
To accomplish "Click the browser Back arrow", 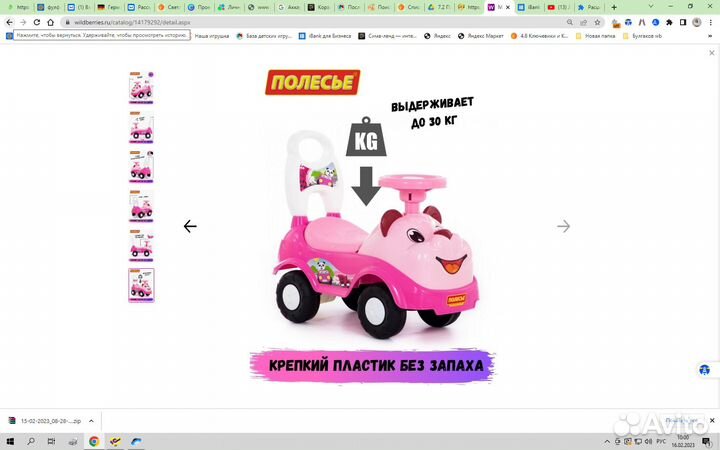I will tap(10, 22).
